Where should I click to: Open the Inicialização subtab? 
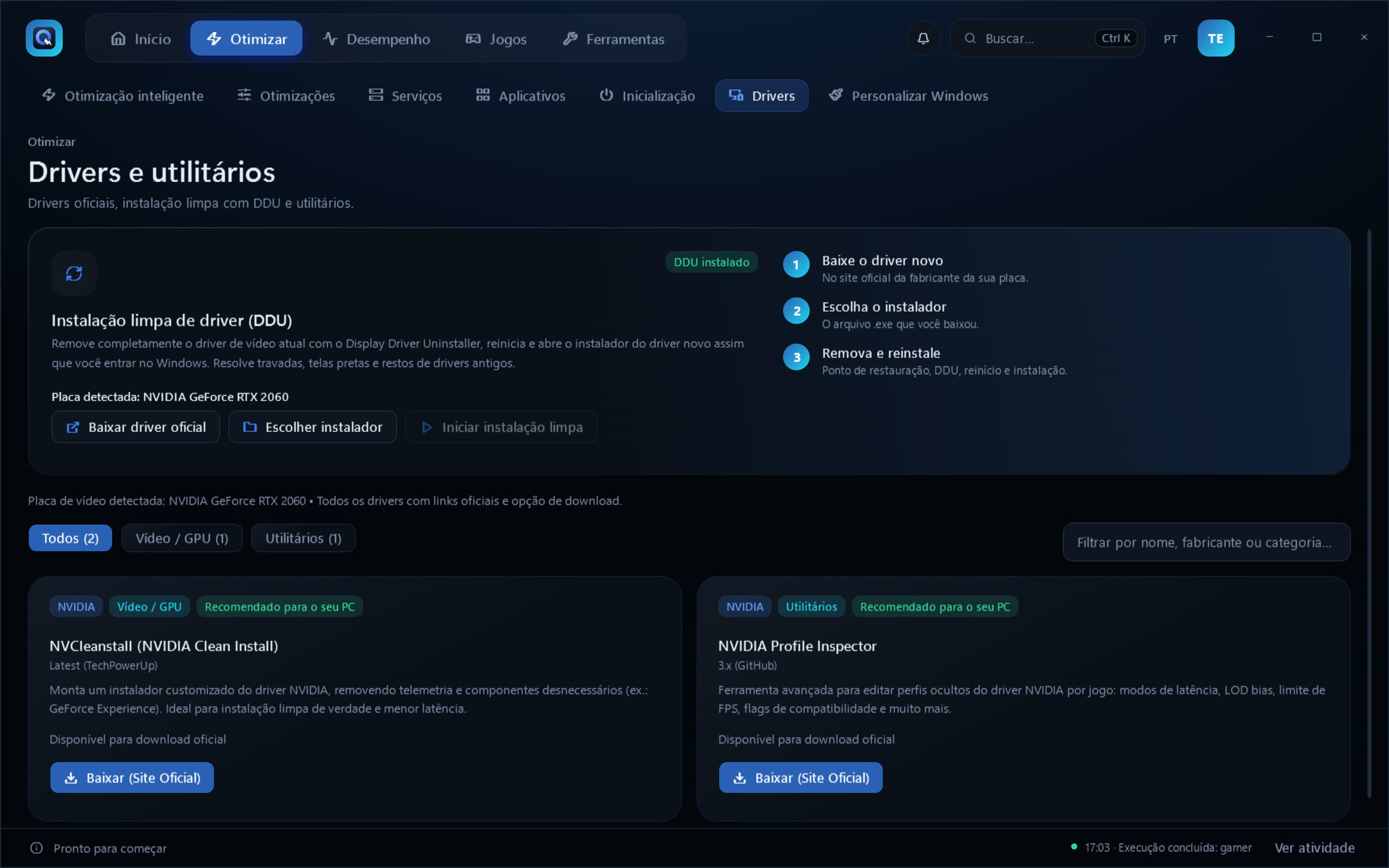647,96
